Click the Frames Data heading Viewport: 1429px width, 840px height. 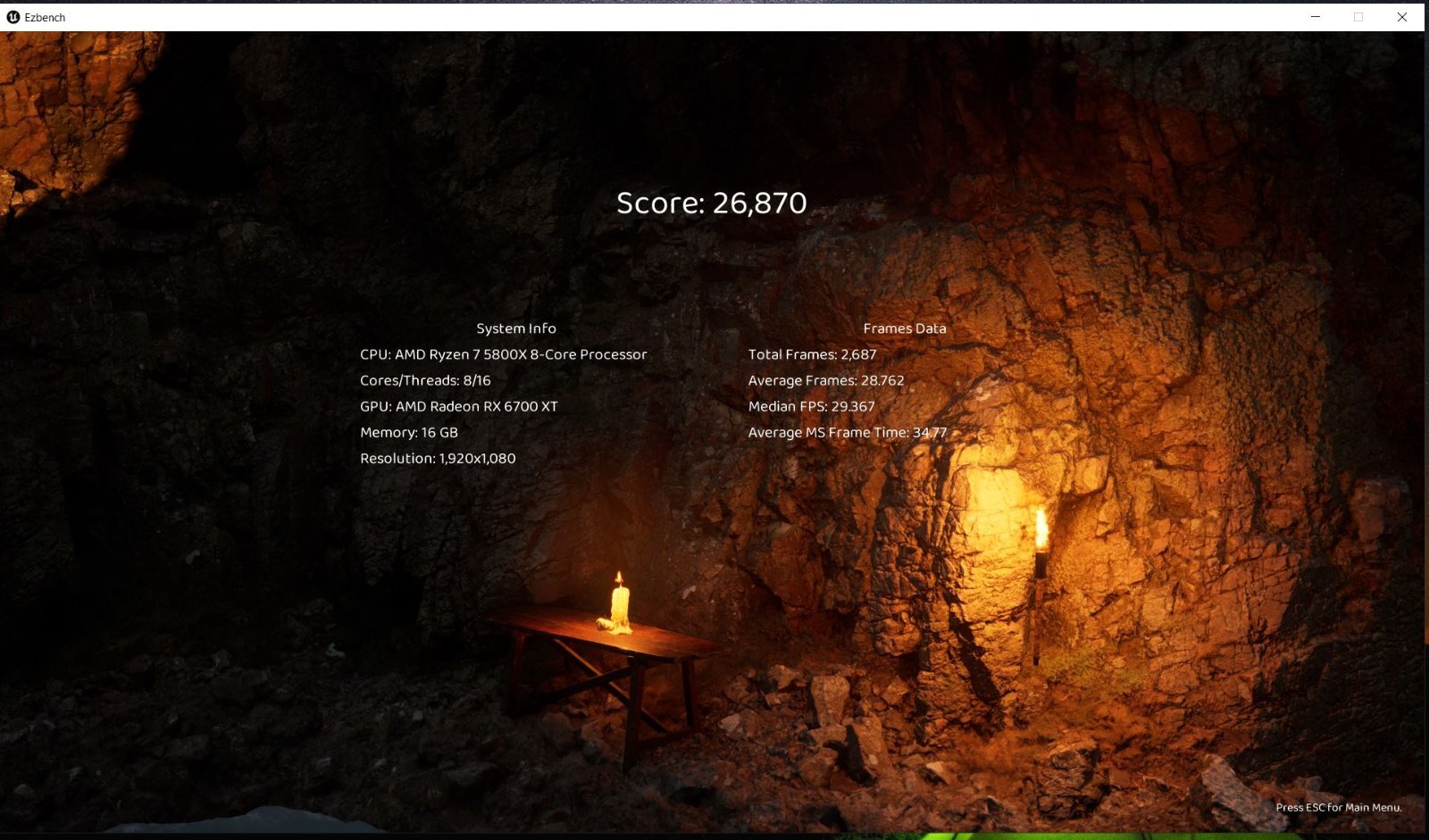point(905,329)
